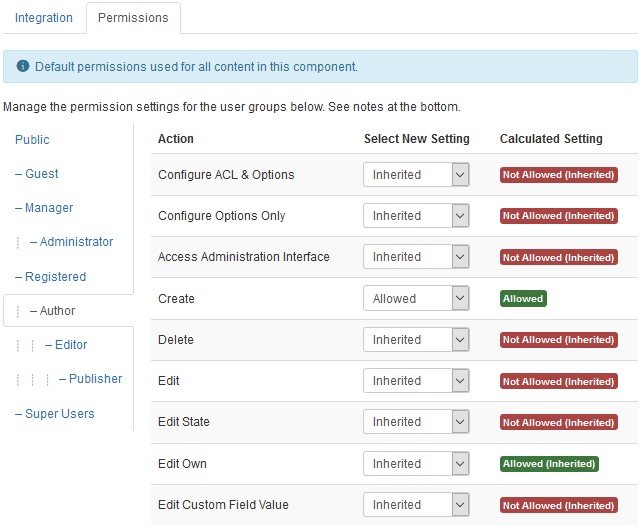Change the Create permission dropdown
Image resolution: width=641 pixels, height=528 pixels.
415,298
